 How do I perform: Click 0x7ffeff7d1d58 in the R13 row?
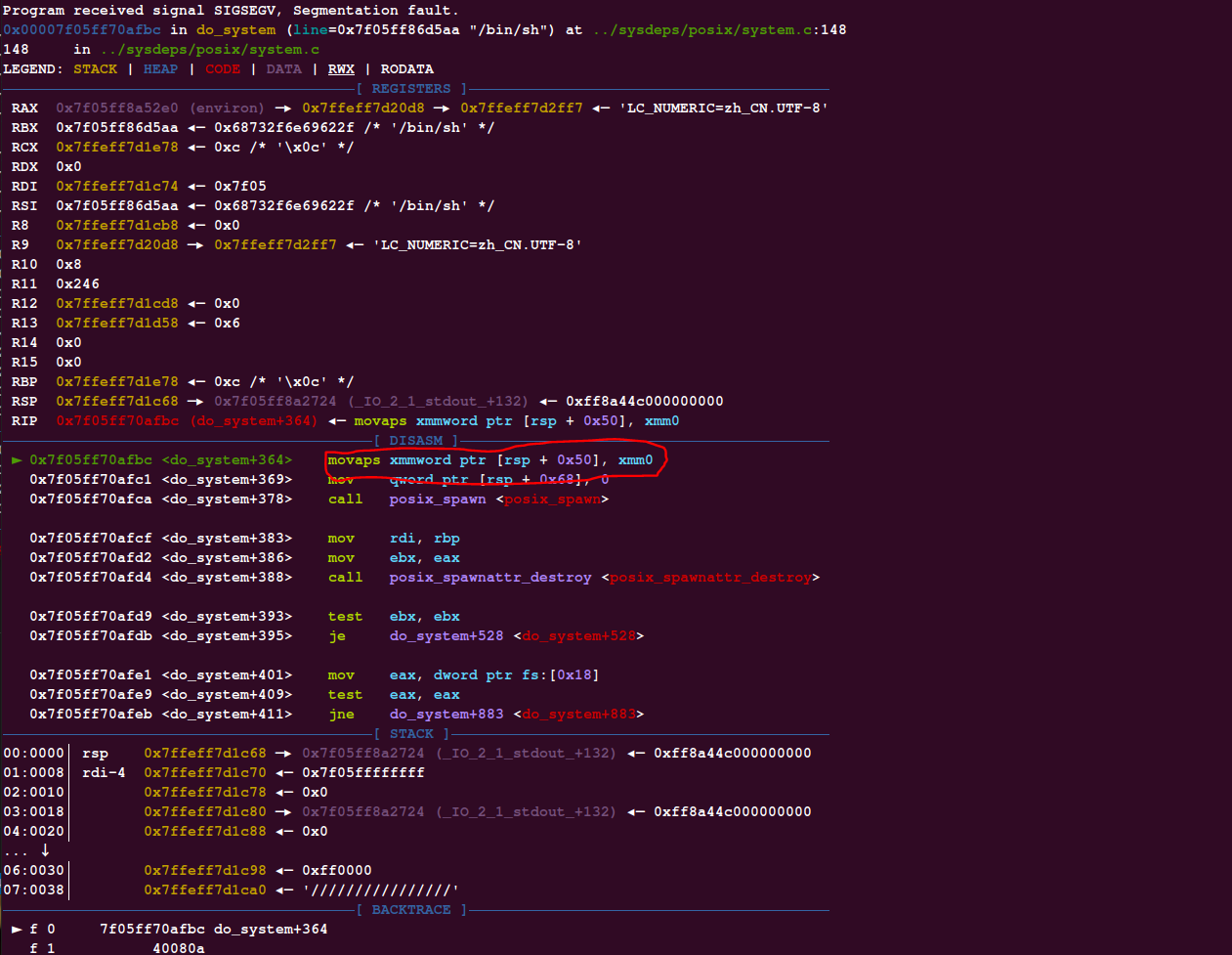[x=117, y=324]
